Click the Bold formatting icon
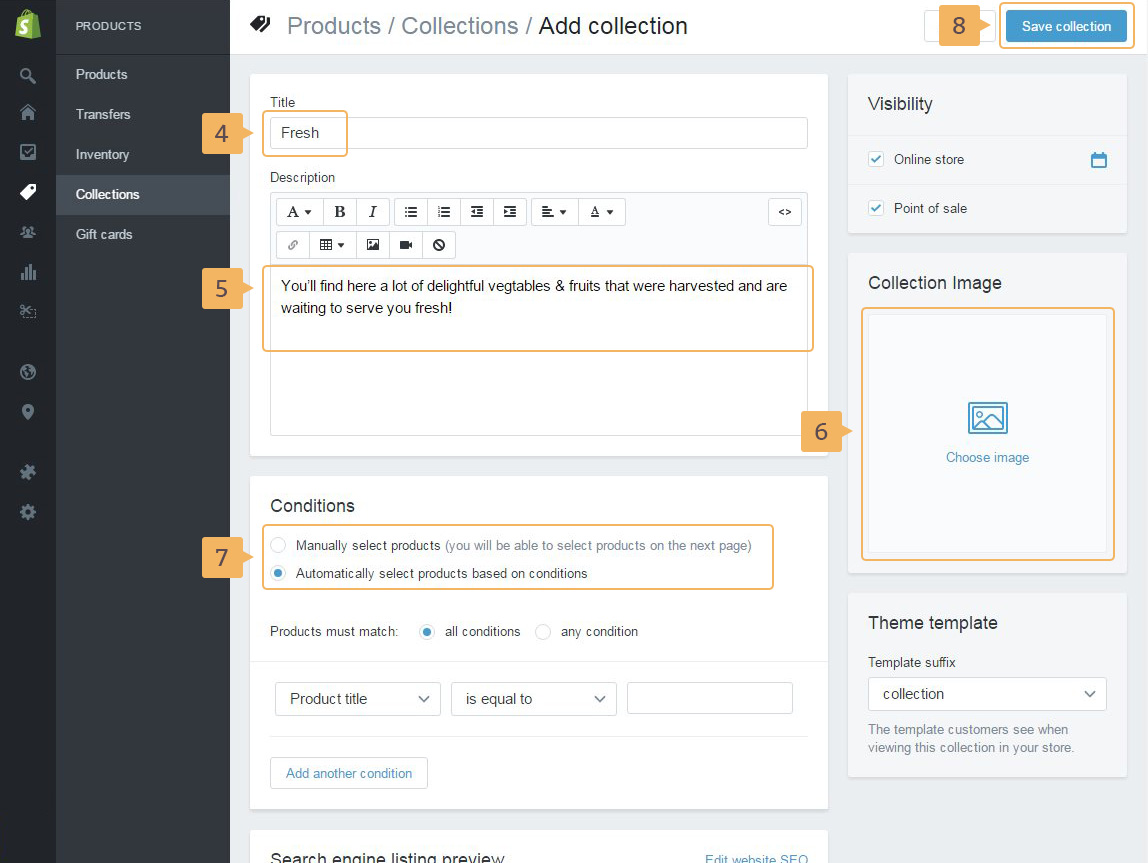This screenshot has height=863, width=1148. click(340, 212)
